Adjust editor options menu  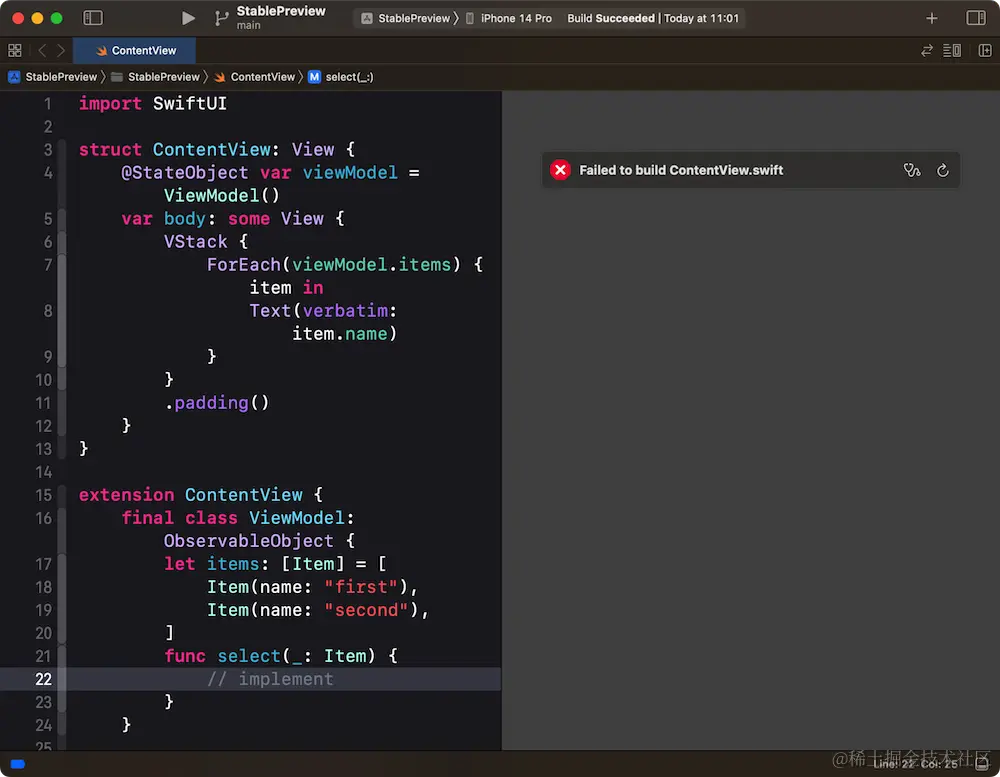tap(952, 50)
